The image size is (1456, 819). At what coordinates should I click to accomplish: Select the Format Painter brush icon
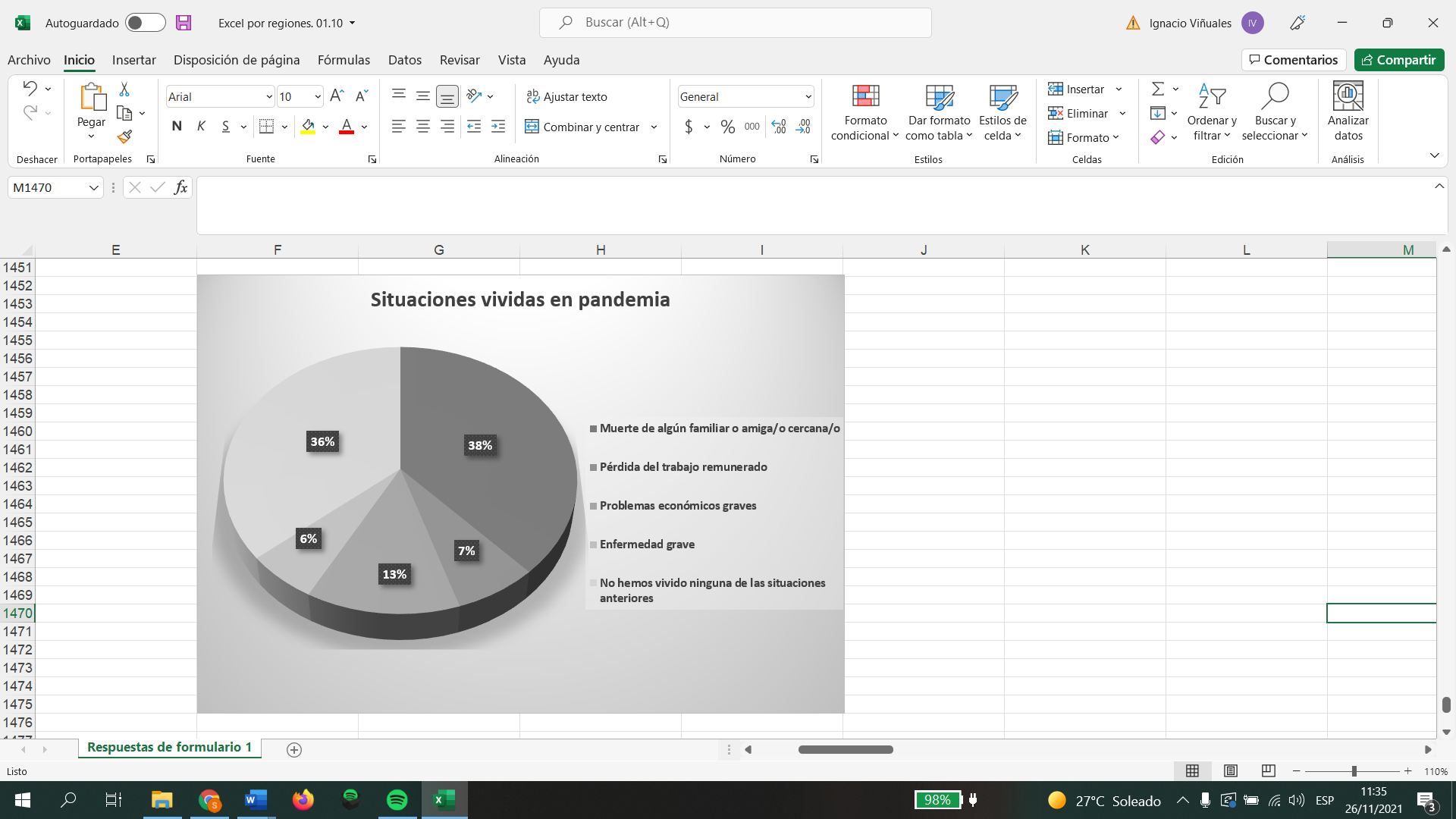coord(124,137)
